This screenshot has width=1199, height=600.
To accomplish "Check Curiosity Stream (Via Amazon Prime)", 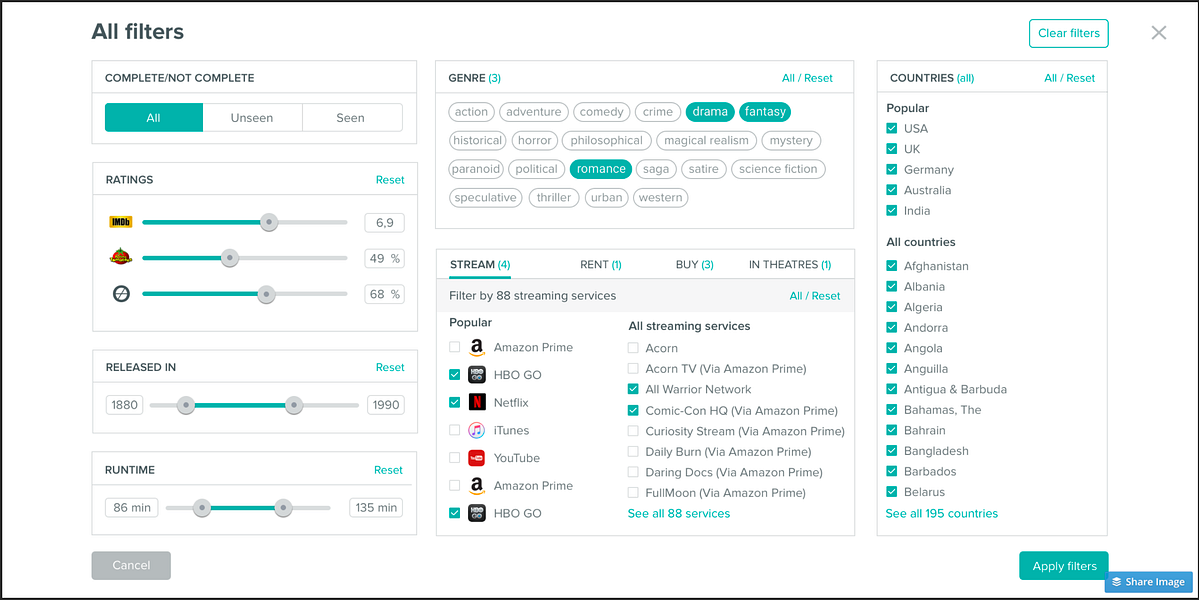I will click(633, 431).
